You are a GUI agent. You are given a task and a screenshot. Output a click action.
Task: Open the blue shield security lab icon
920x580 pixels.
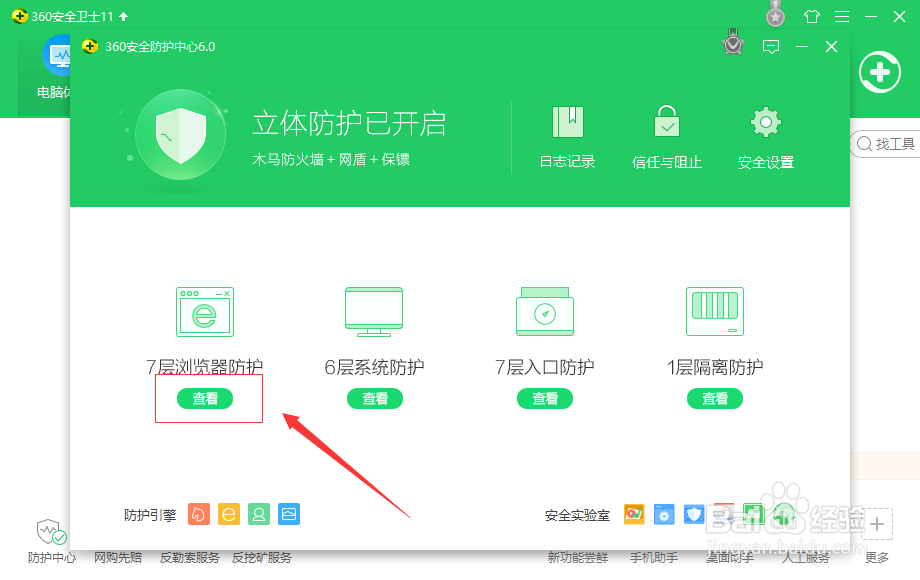694,514
